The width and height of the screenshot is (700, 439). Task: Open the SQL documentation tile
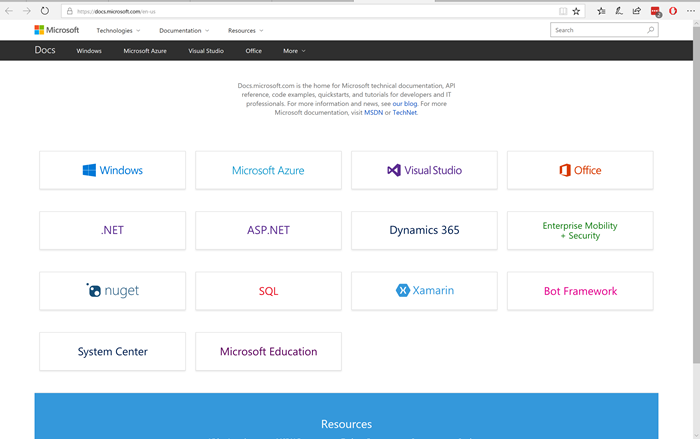click(268, 291)
